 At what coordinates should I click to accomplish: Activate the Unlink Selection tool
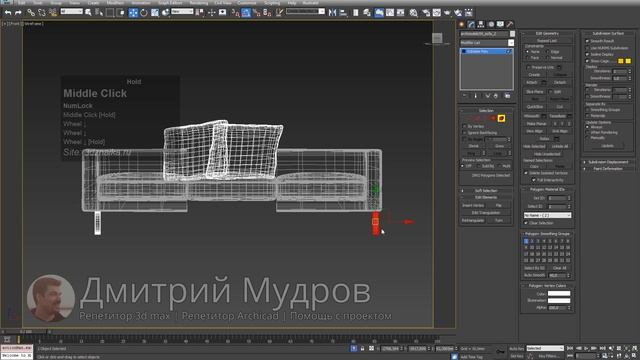click(x=42, y=13)
